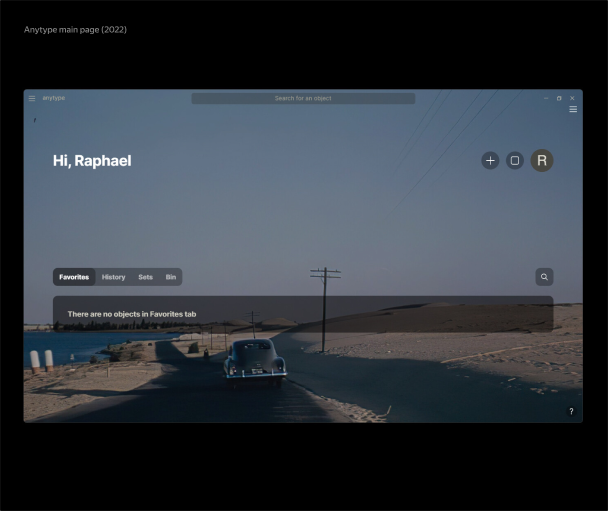Open the Sets tab
Screen dimensions: 608x511
tap(145, 277)
